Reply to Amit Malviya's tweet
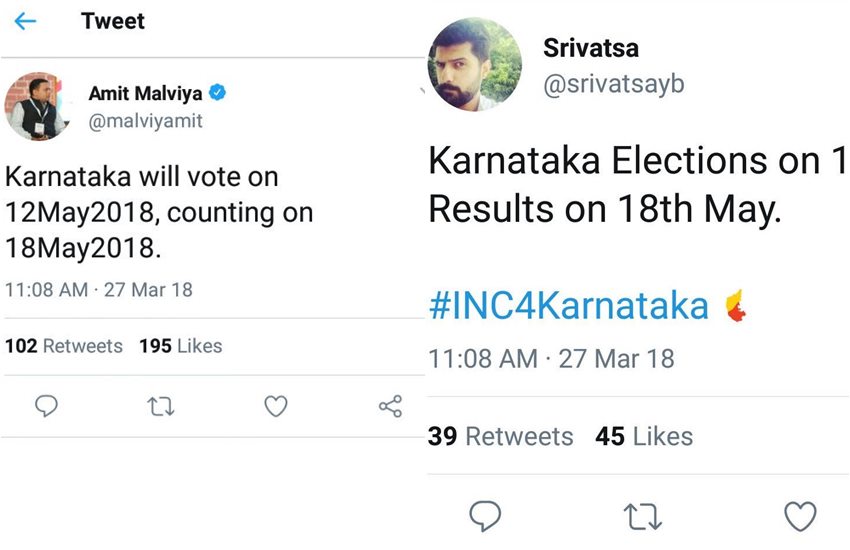Screen dimensions: 850x550 pos(47,405)
